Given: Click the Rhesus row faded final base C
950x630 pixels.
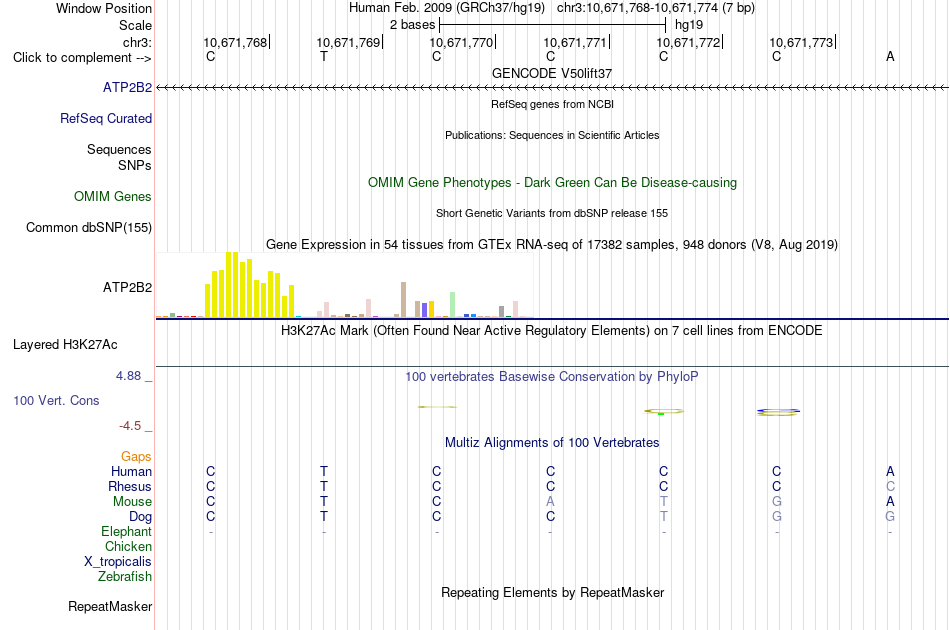Looking at the screenshot, I should coord(890,486).
